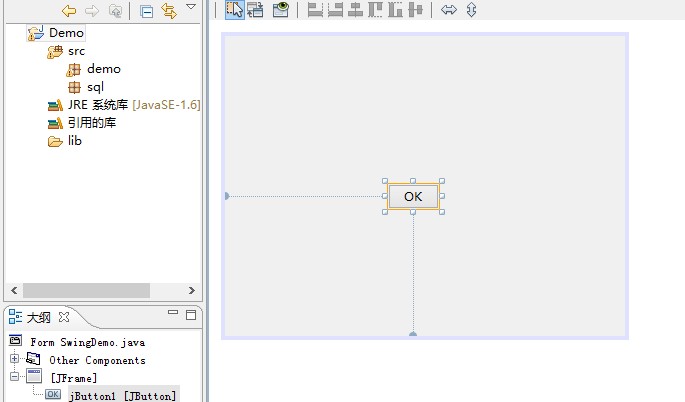This screenshot has height=402, width=685.
Task: Select the Demo project node
Action: click(x=66, y=33)
